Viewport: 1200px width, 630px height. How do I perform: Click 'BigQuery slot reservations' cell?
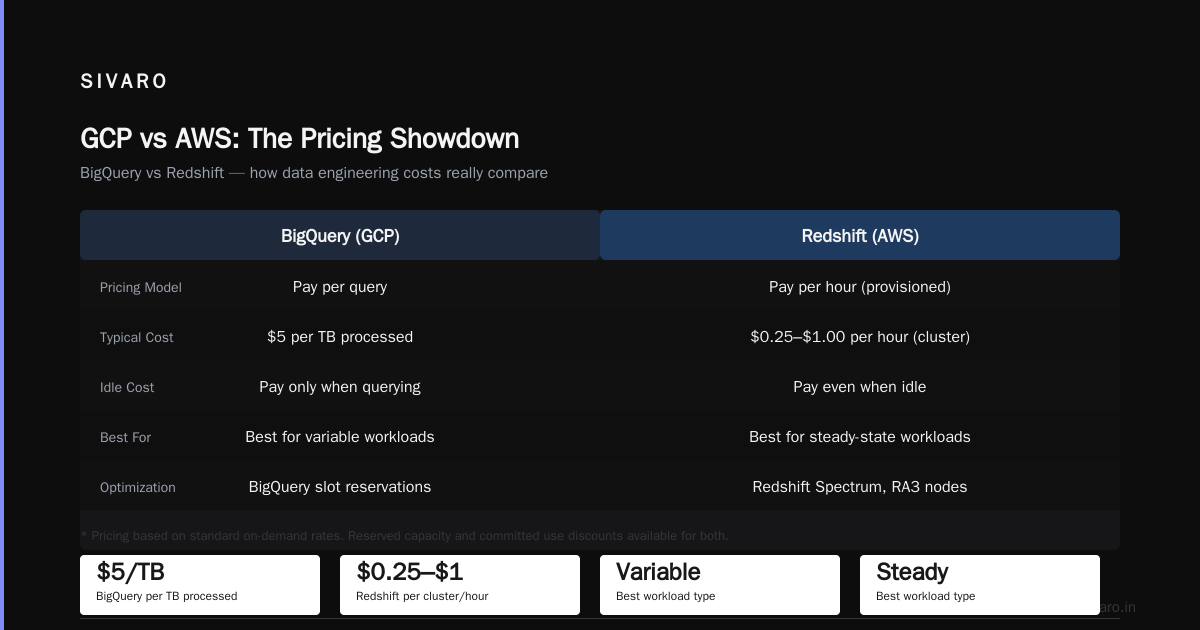click(340, 487)
